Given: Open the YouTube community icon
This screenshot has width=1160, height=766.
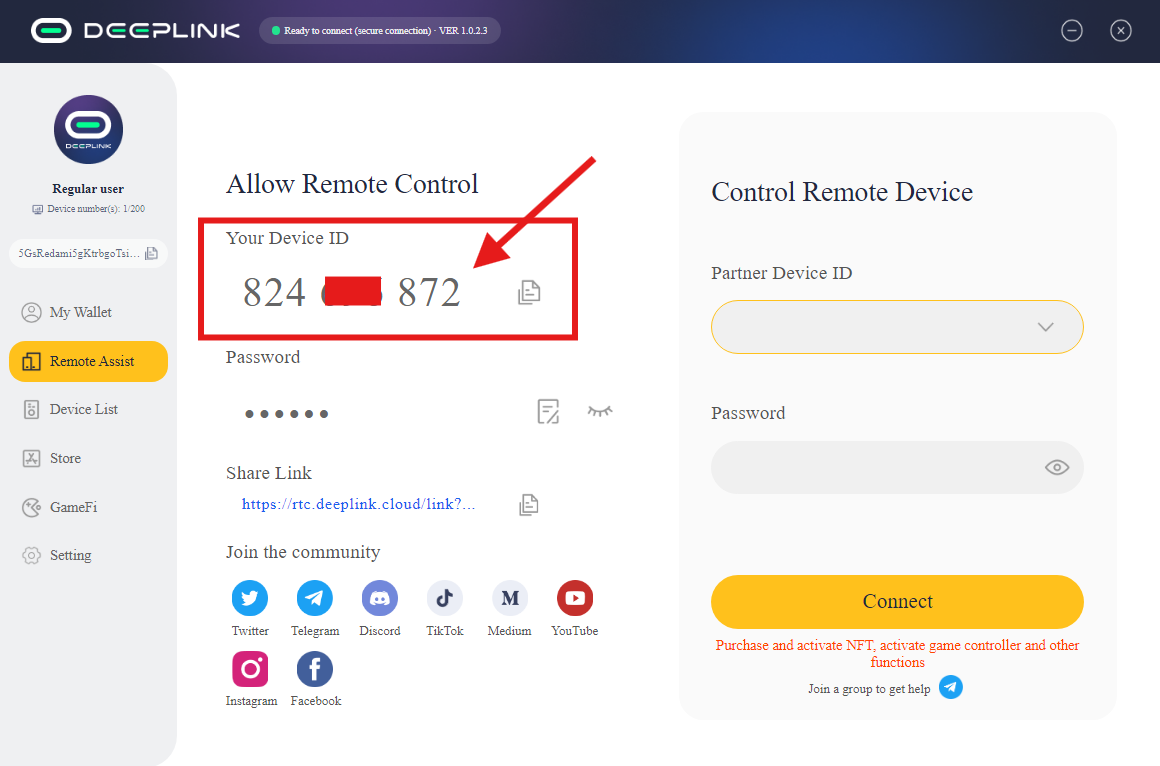Looking at the screenshot, I should [x=575, y=598].
